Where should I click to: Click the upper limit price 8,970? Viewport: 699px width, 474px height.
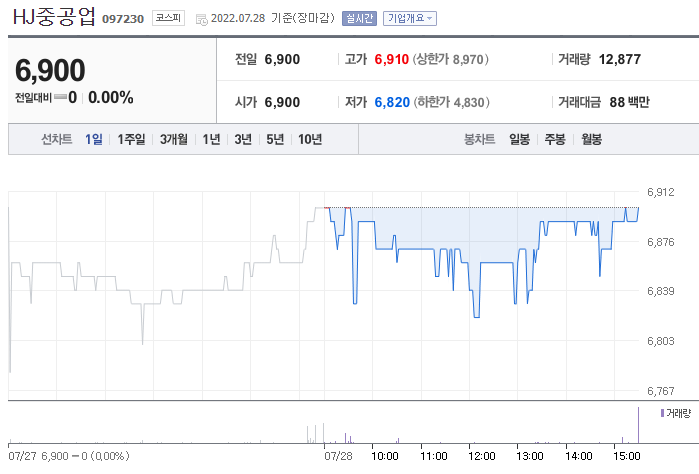click(468, 59)
